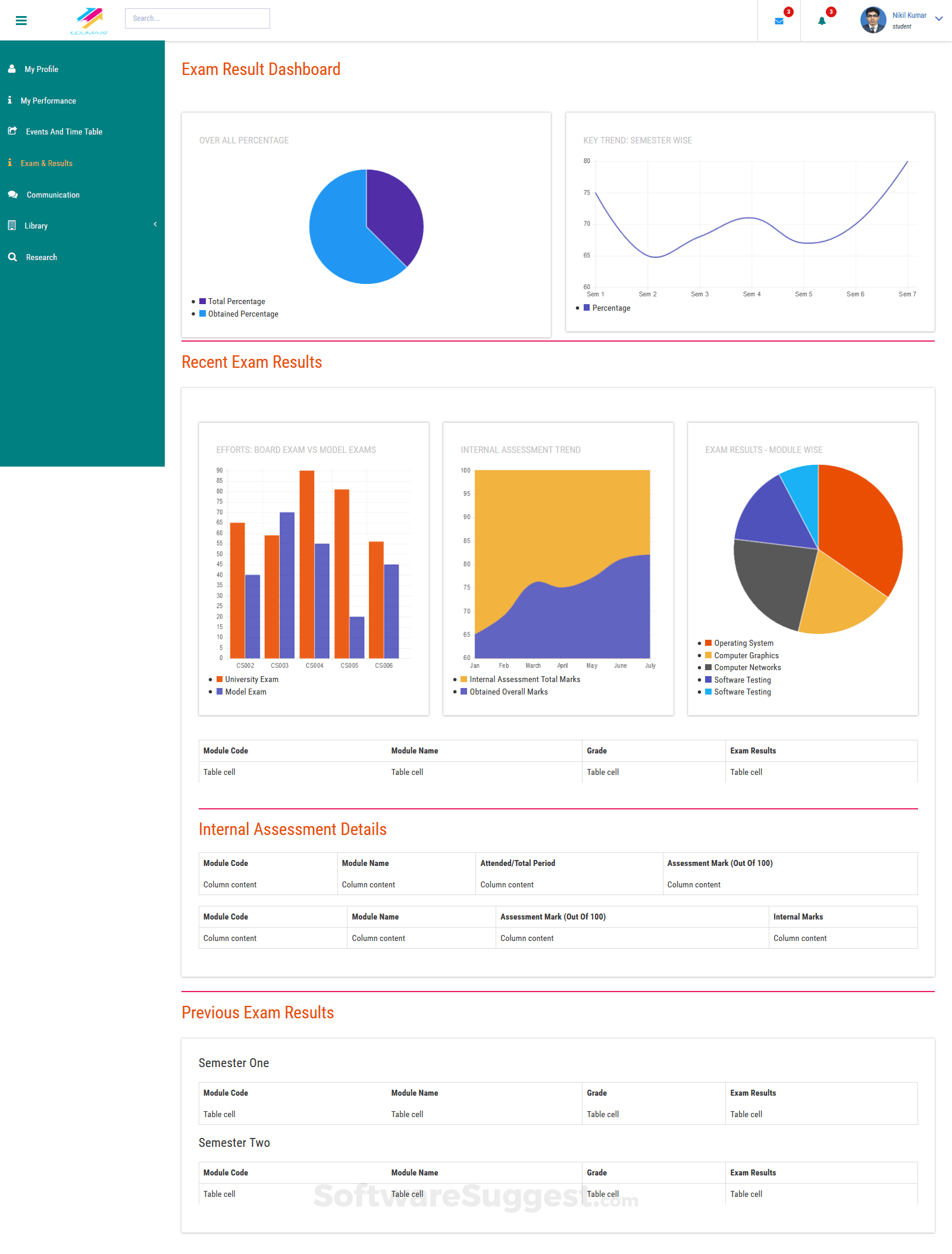Viewport: 952px width, 1254px height.
Task: Click the My Performance info icon
Action: 10,100
